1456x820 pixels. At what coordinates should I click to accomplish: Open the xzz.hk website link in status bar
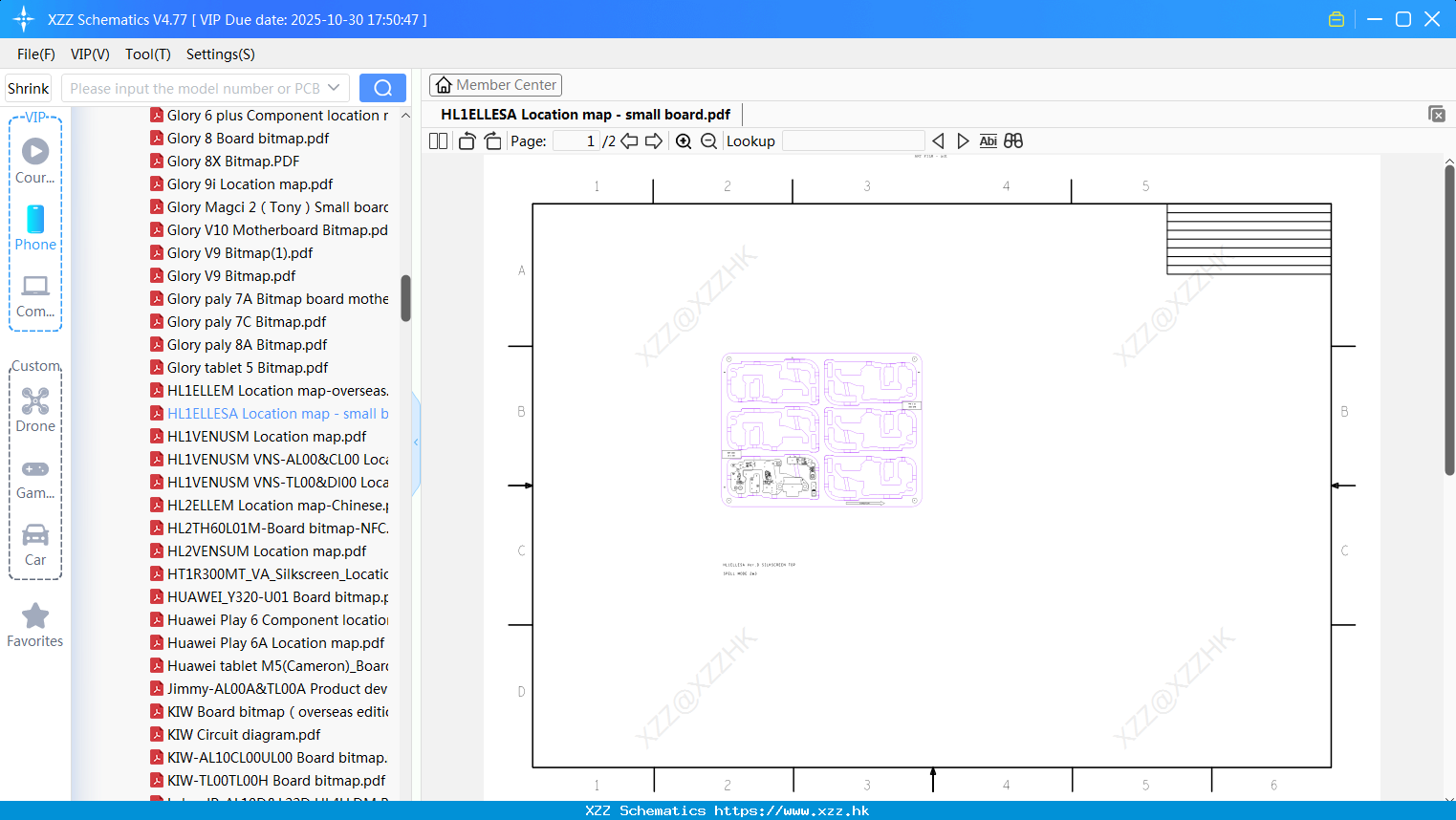tap(792, 810)
